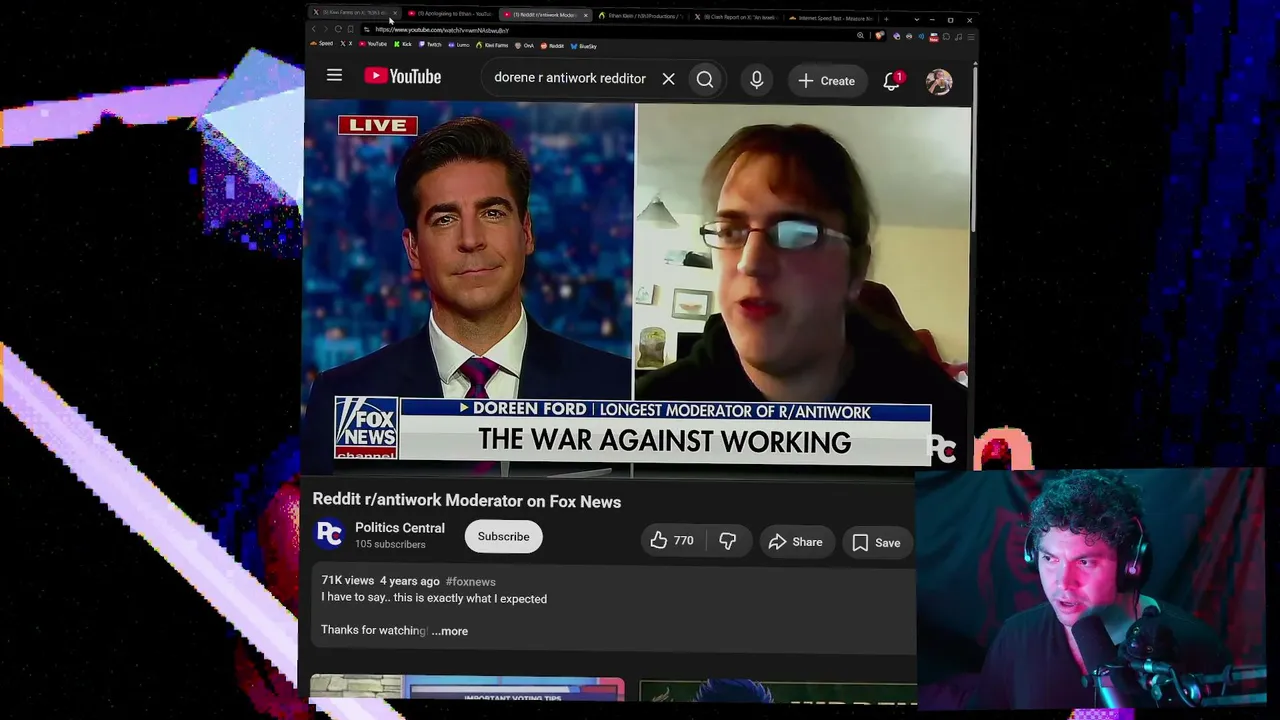Click the 105 subscribers text

click(x=390, y=545)
